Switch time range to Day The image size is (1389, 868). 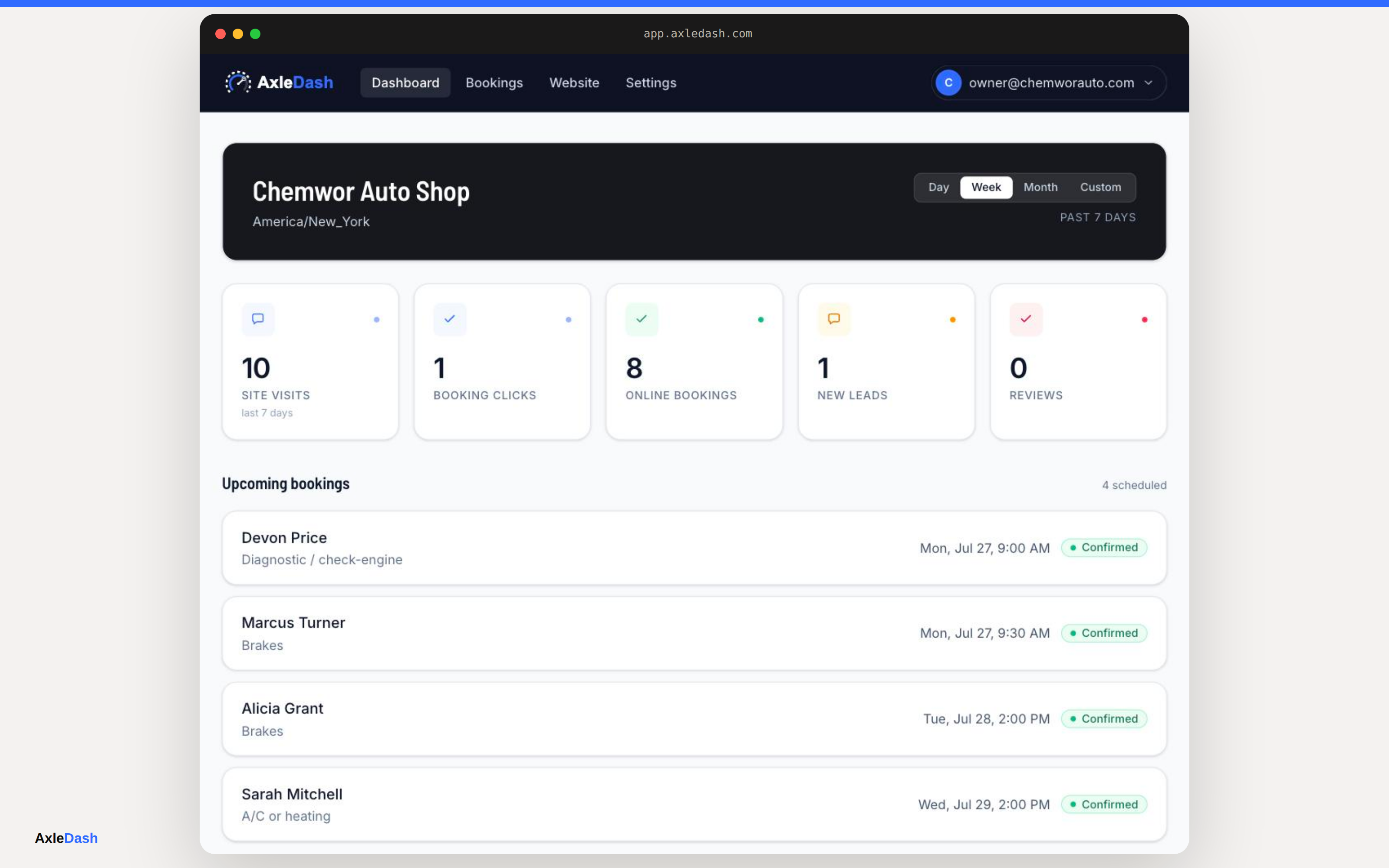pyautogui.click(x=938, y=187)
